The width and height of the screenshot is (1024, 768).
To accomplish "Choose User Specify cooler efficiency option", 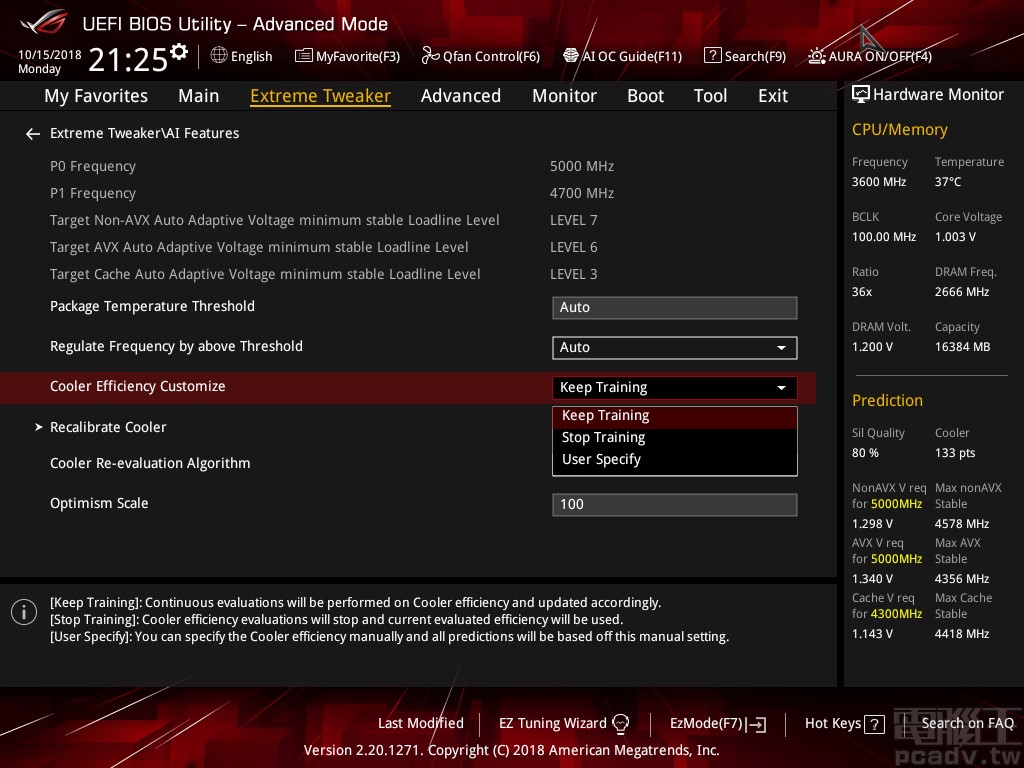I will (601, 459).
